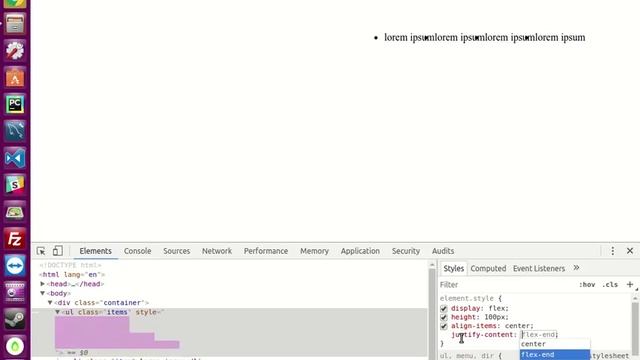Uncheck the display: flex property
Viewport: 640px width, 360px height.
tap(444, 309)
